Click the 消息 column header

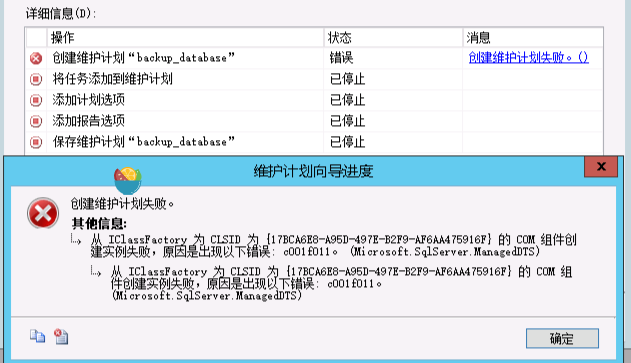tap(533, 38)
